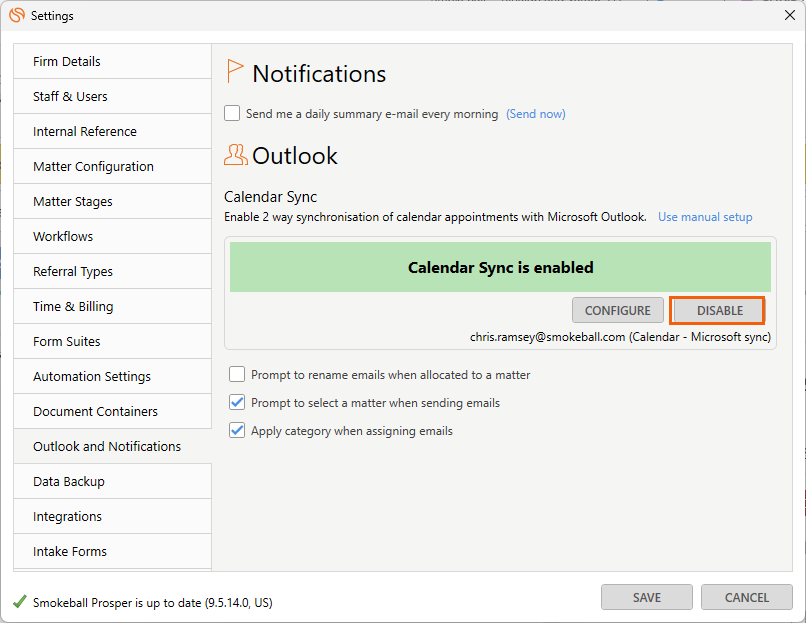Close the Settings dialog window
This screenshot has height=623, width=806.
(790, 15)
